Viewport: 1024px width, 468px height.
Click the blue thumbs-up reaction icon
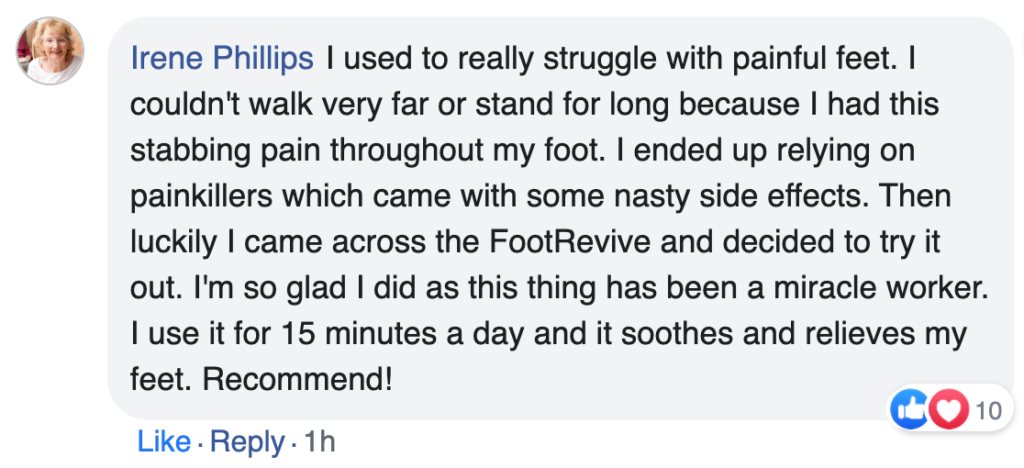pyautogui.click(x=911, y=408)
